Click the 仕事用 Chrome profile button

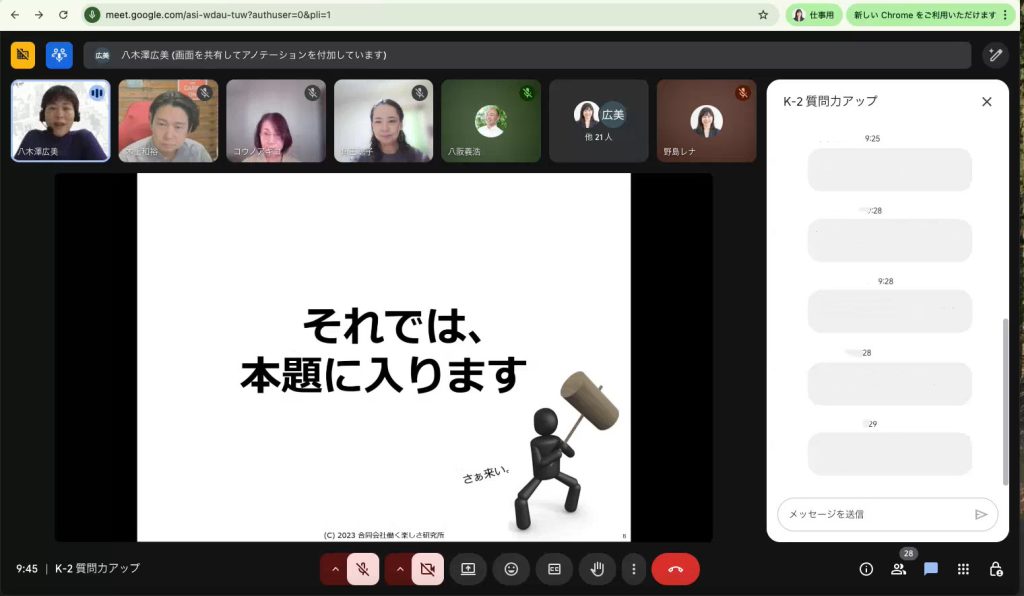pos(814,15)
